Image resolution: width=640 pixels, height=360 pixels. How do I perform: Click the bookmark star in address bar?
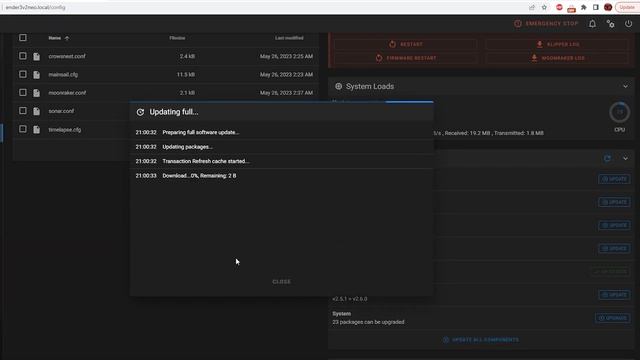pyautogui.click(x=544, y=7)
